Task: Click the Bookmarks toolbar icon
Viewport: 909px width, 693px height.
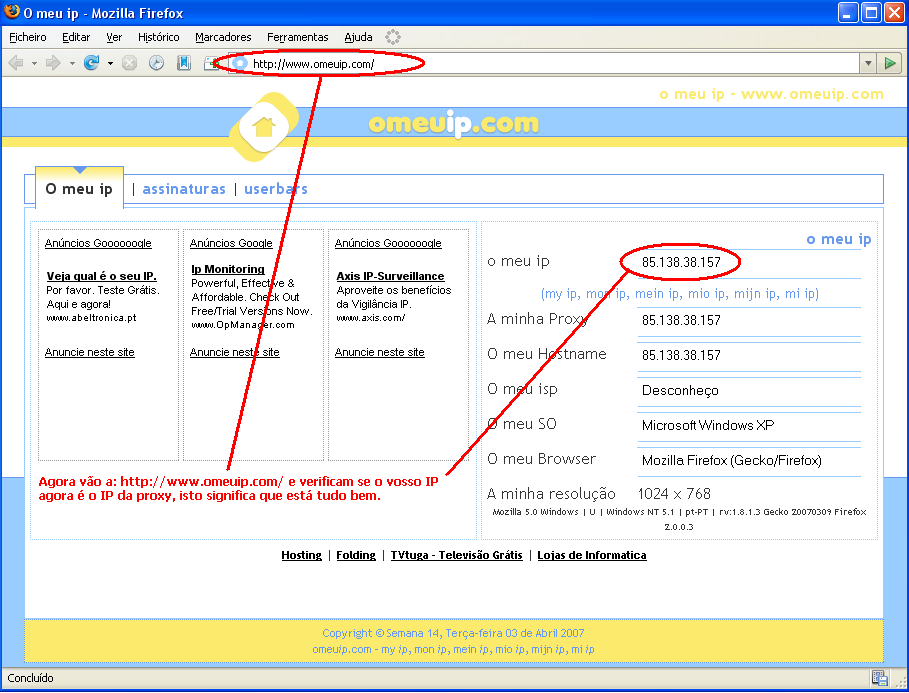Action: (184, 63)
